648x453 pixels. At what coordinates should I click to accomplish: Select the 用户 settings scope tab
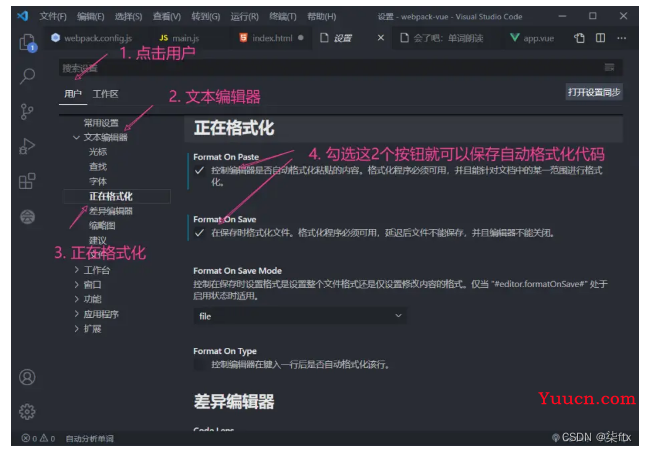point(73,94)
